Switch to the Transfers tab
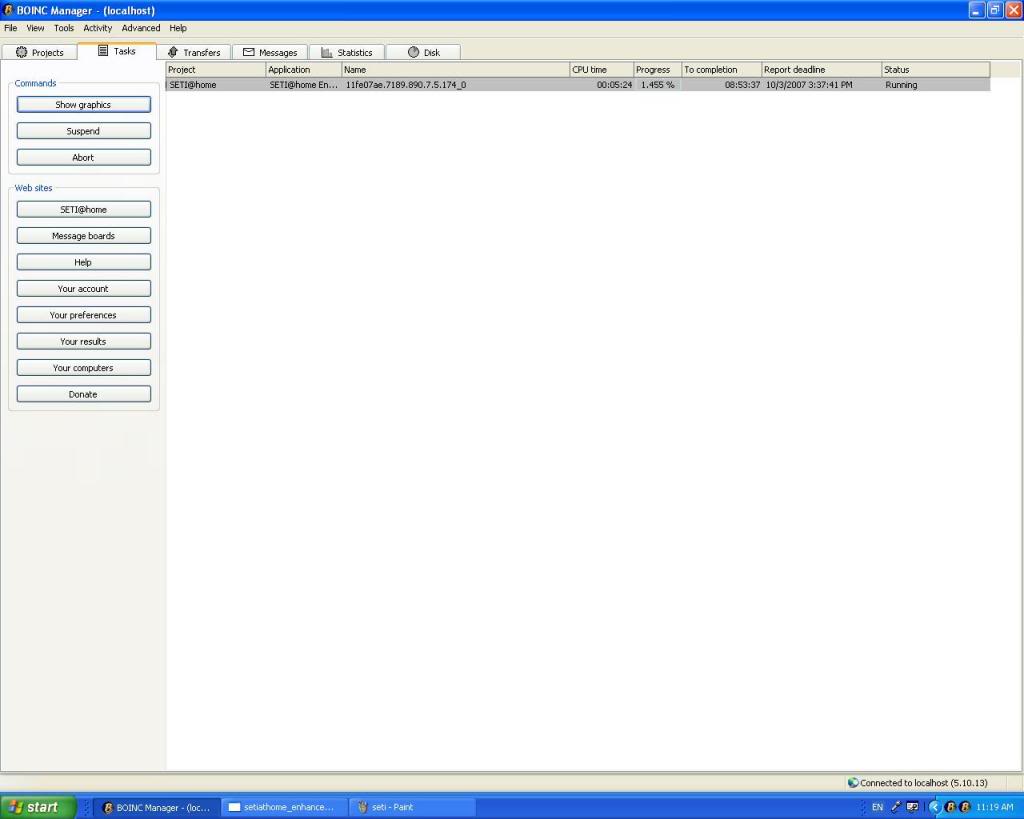 194,52
